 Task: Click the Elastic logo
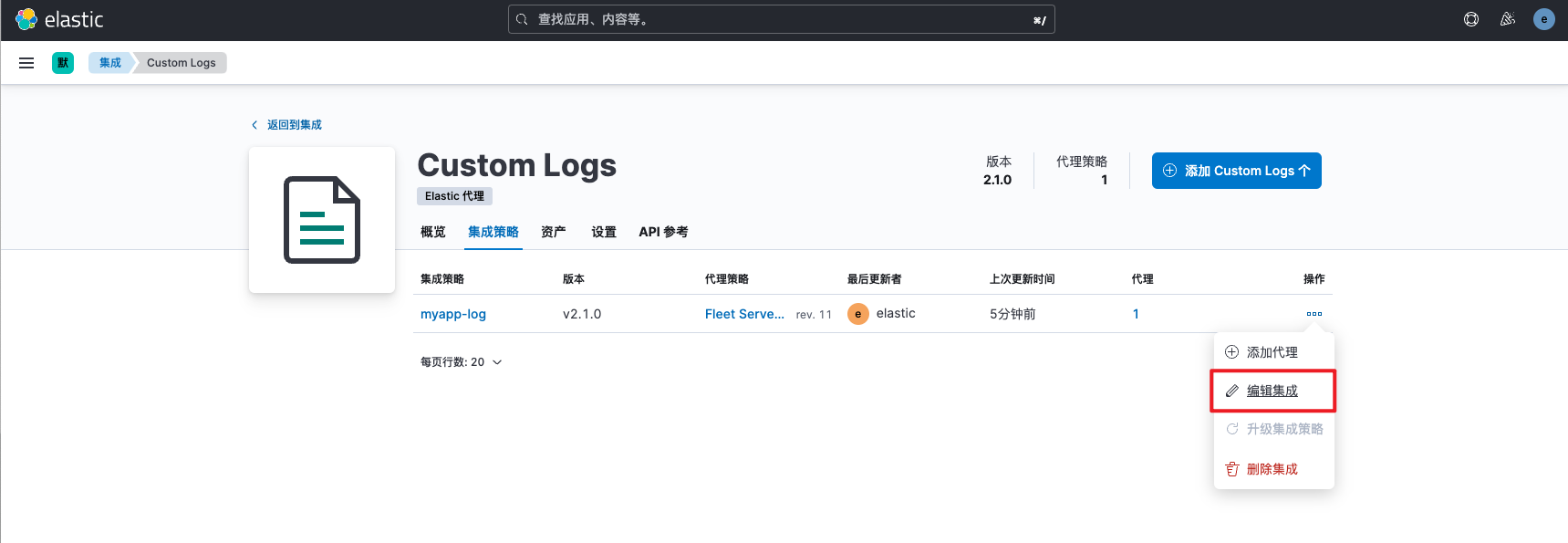(59, 19)
